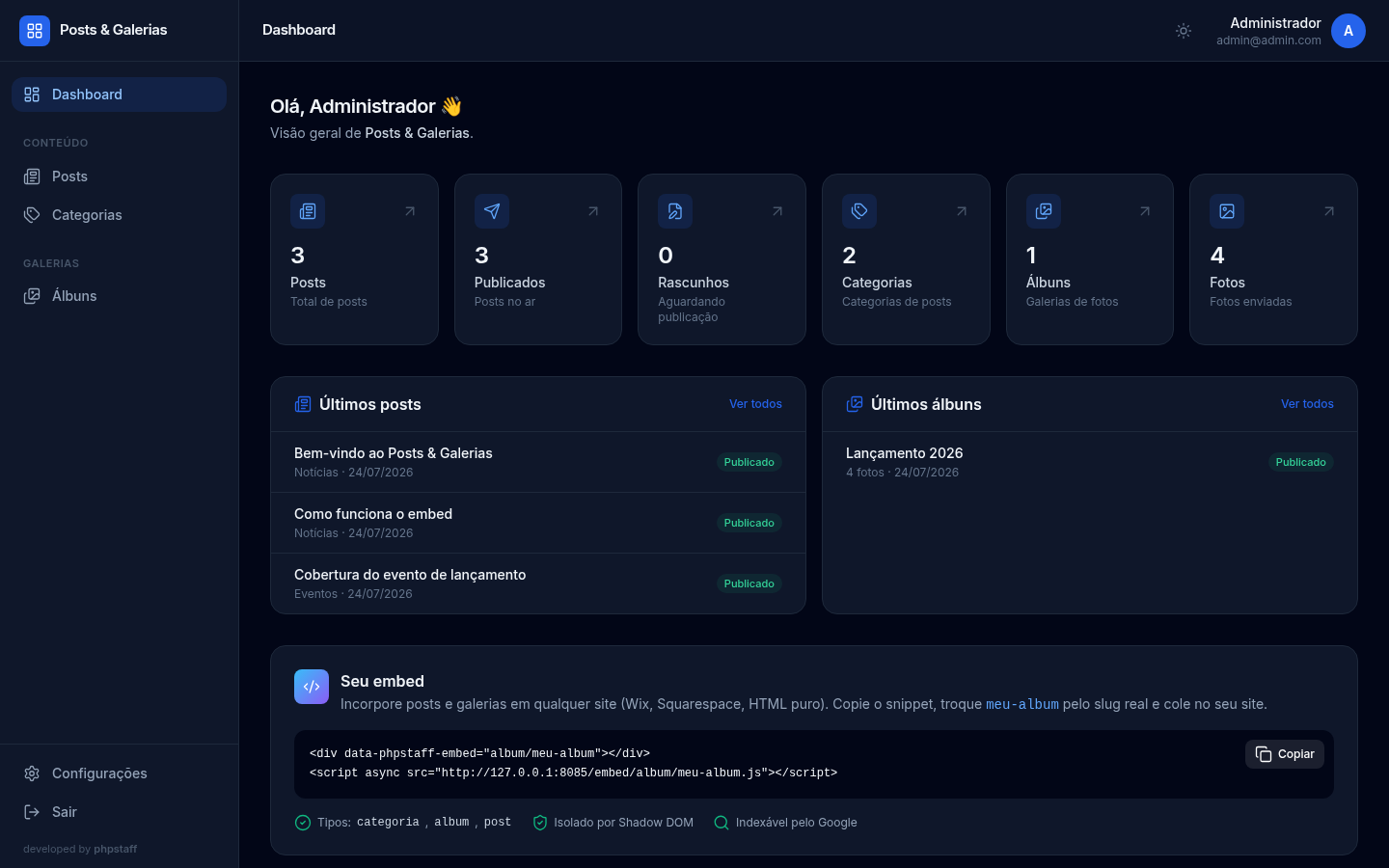Click the Publicados paper plane icon

[492, 211]
